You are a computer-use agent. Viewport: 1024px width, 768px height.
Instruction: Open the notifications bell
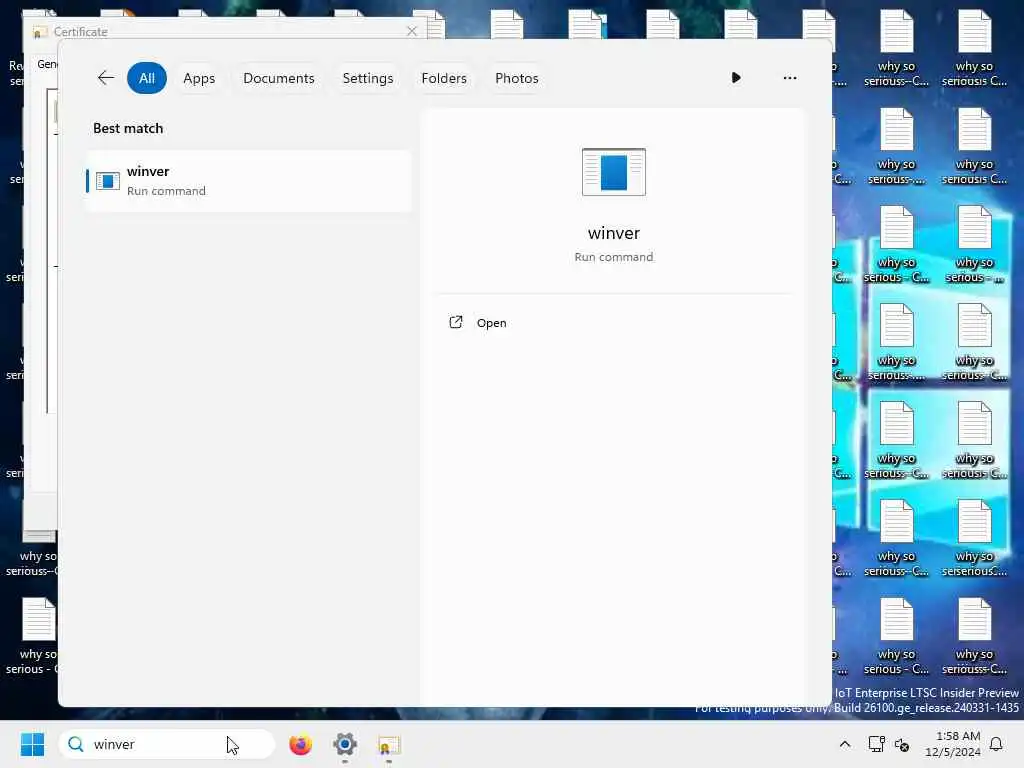tap(997, 744)
